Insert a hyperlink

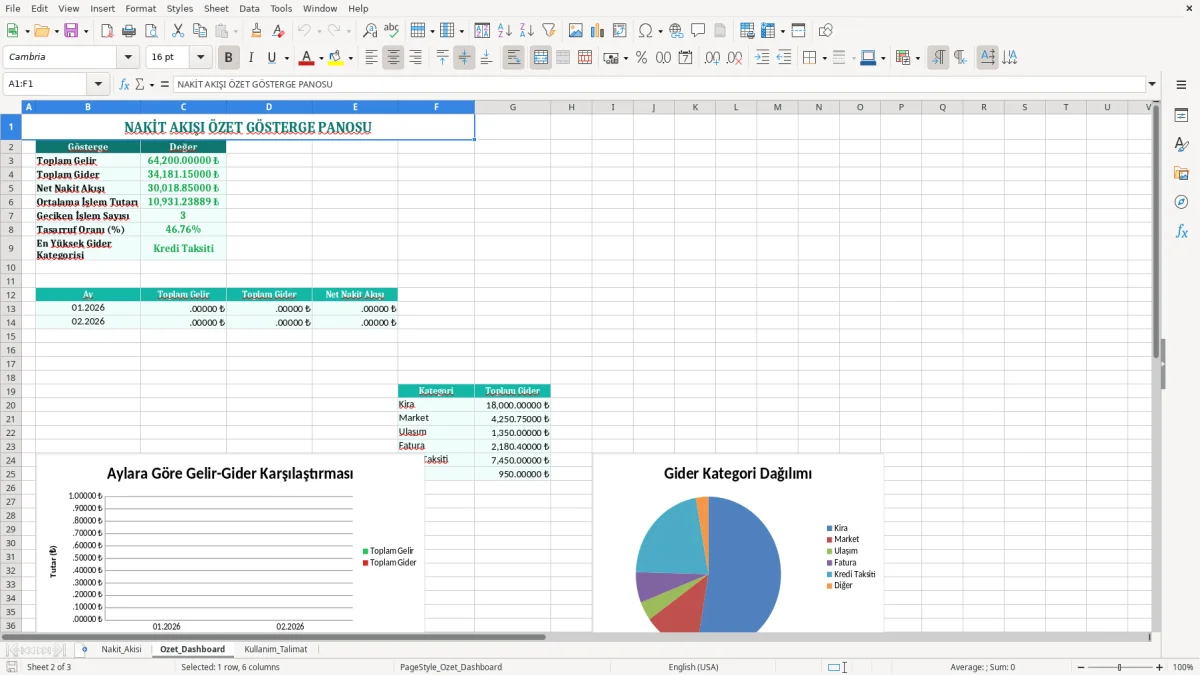[676, 31]
